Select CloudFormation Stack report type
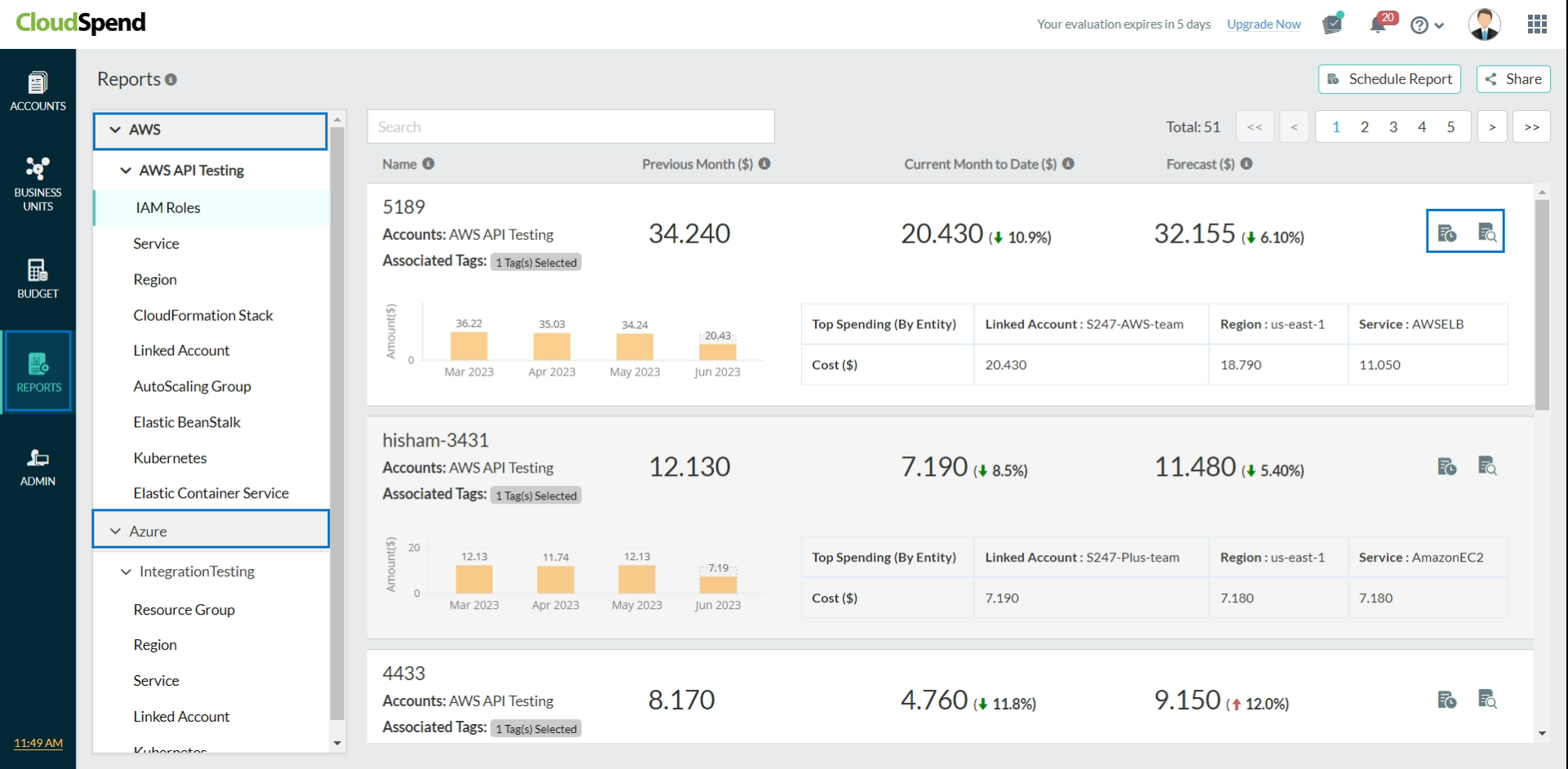Screen dimensions: 1568x769 point(203,315)
